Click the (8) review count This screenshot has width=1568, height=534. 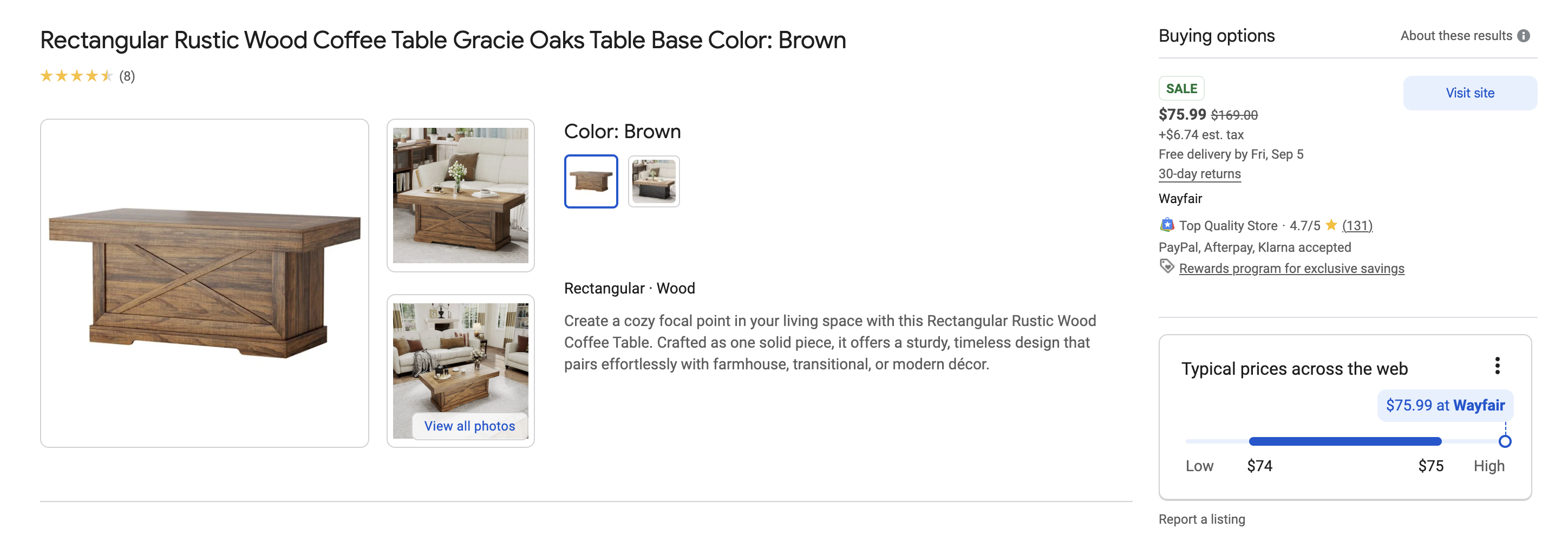[127, 76]
